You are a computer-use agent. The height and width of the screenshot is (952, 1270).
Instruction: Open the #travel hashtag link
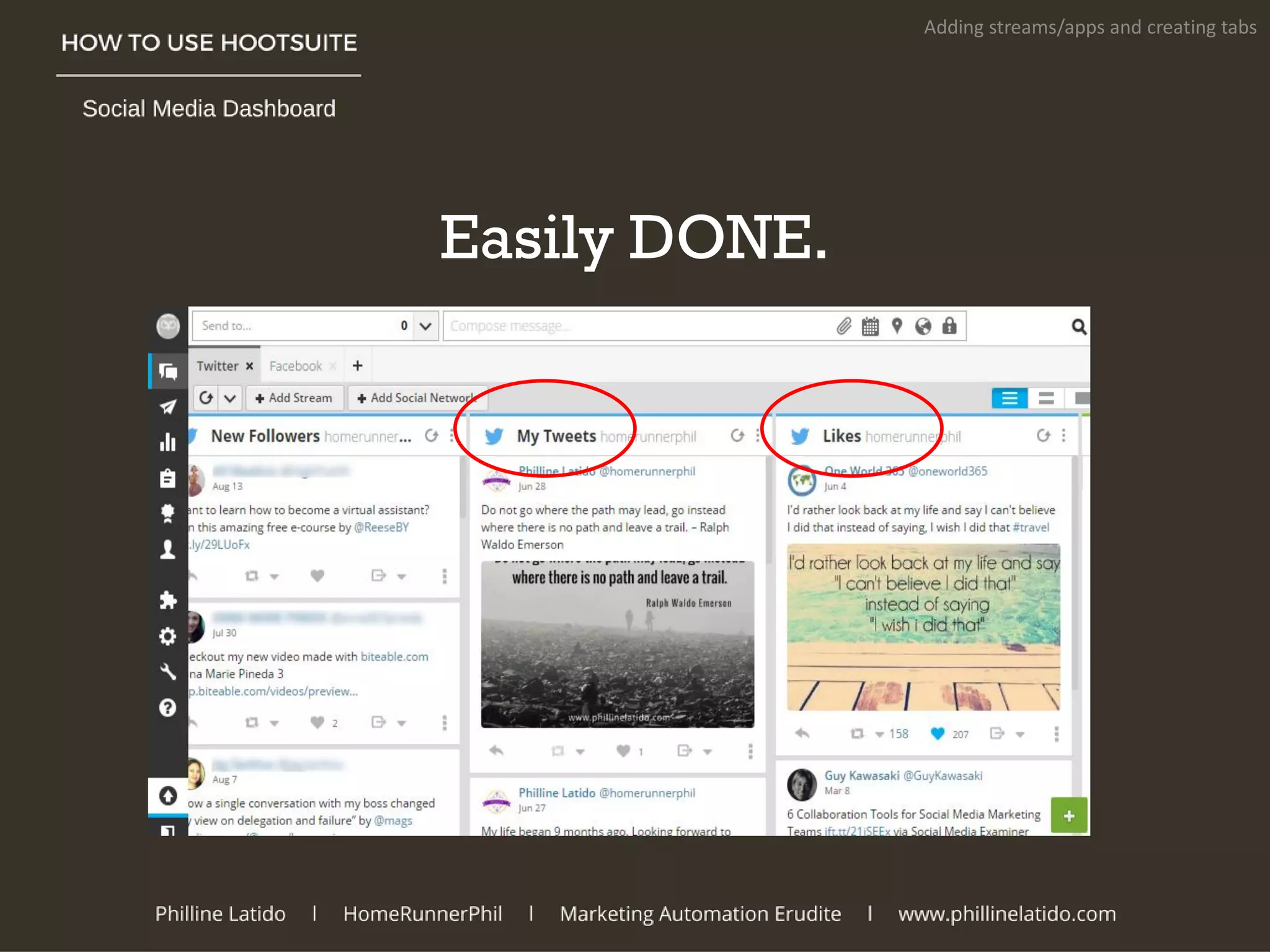coord(1031,527)
